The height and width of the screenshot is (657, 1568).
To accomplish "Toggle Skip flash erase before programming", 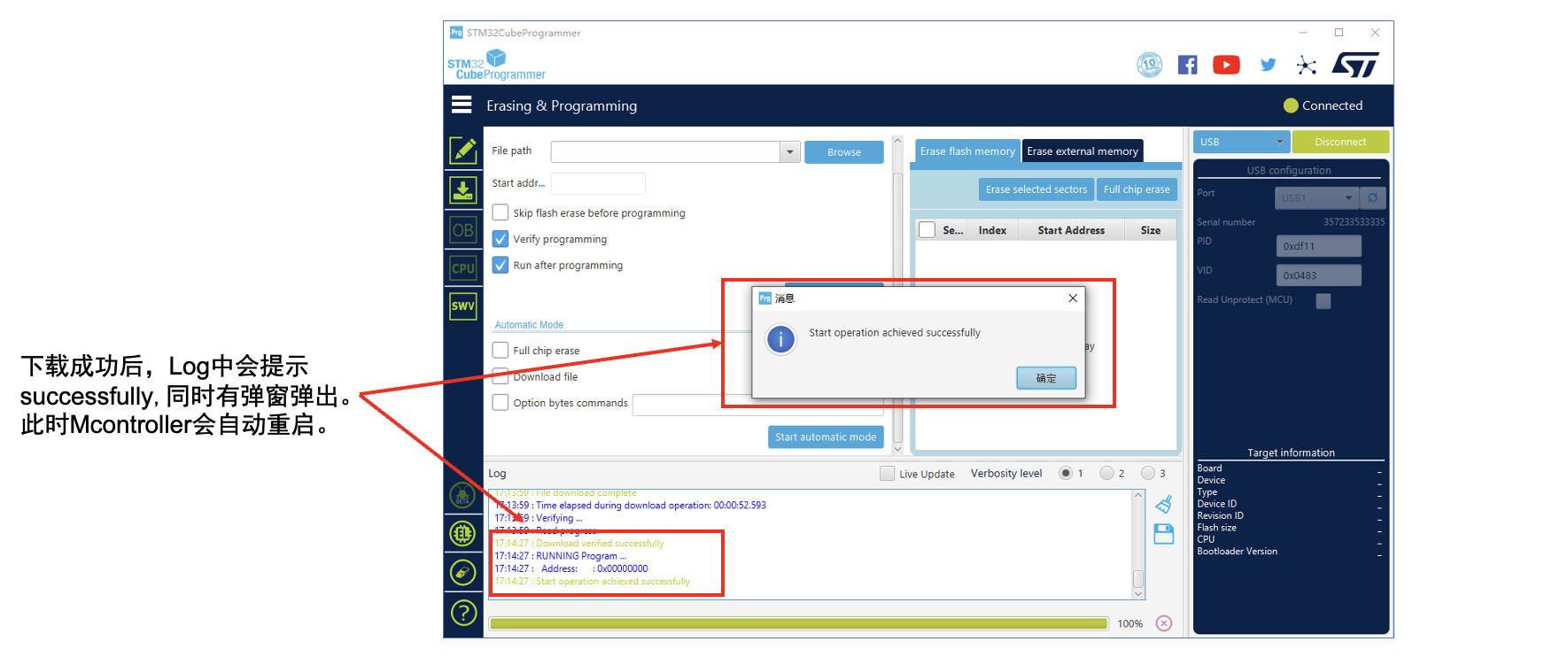I will (501, 213).
